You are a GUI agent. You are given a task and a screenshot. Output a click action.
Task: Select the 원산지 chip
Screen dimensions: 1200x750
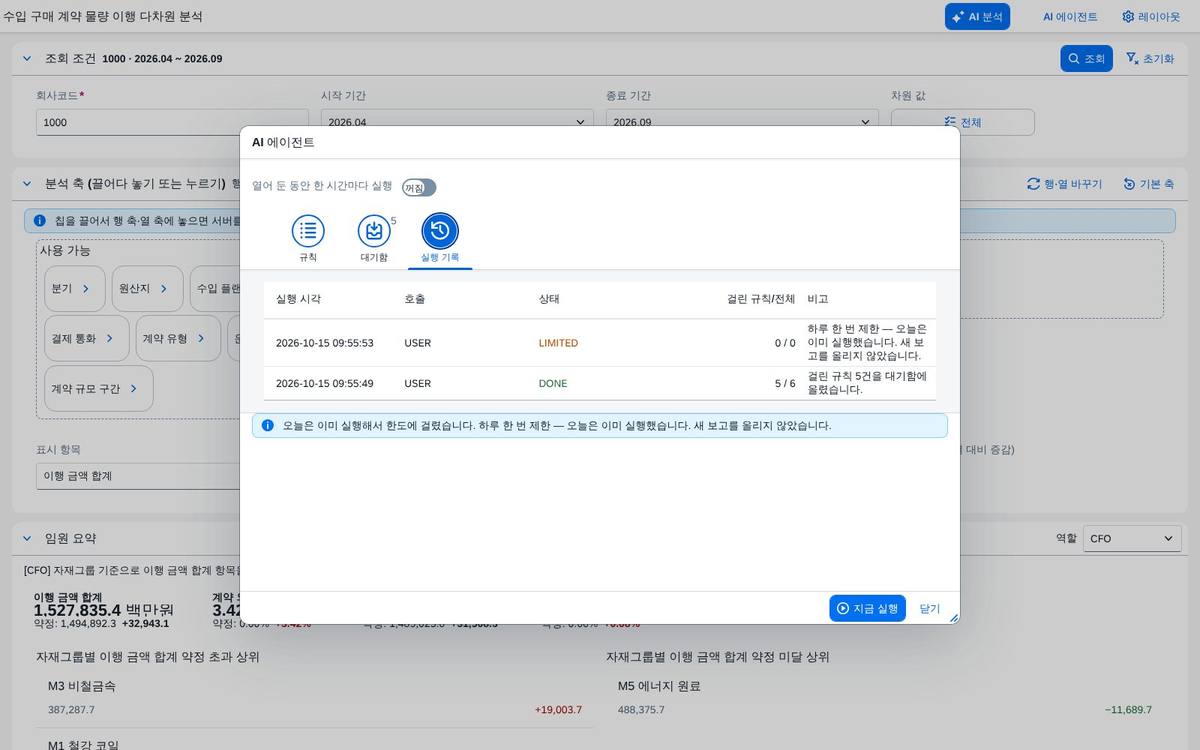(148, 288)
